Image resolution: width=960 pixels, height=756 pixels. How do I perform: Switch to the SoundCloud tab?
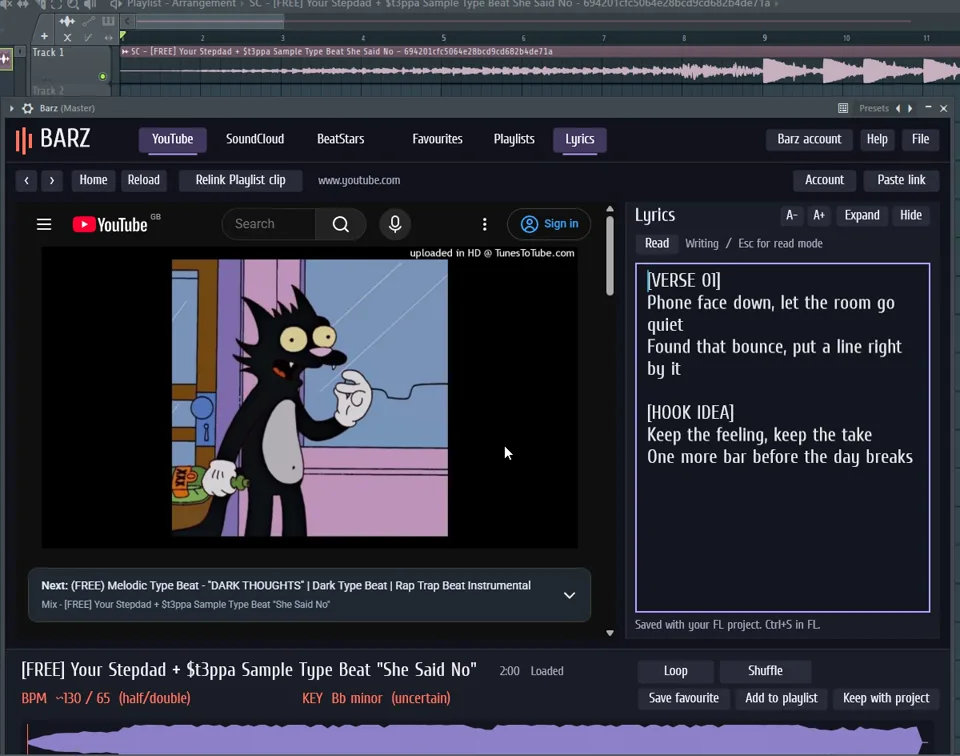pyautogui.click(x=255, y=140)
